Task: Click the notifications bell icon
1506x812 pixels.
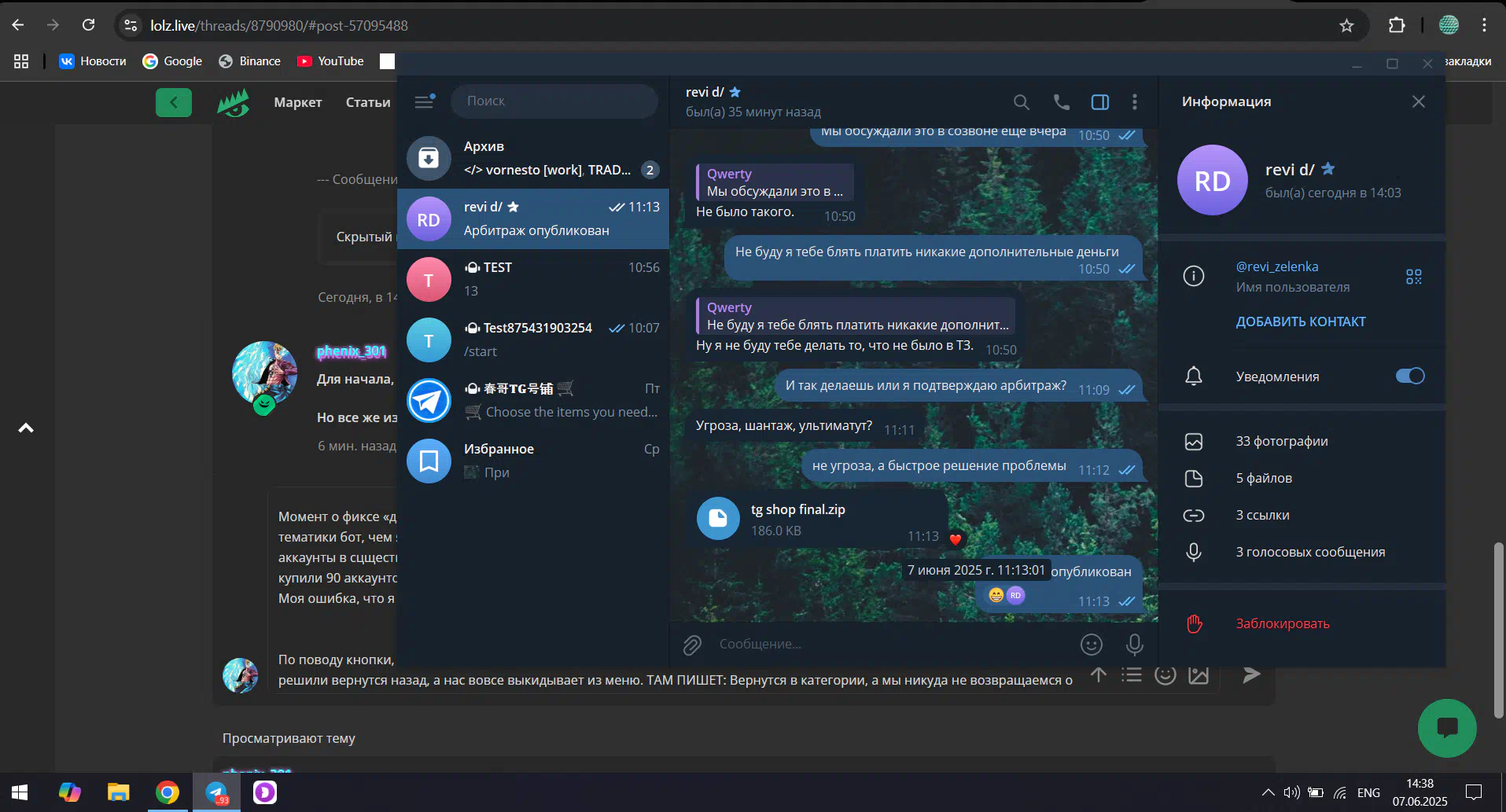Action: pos(1194,376)
